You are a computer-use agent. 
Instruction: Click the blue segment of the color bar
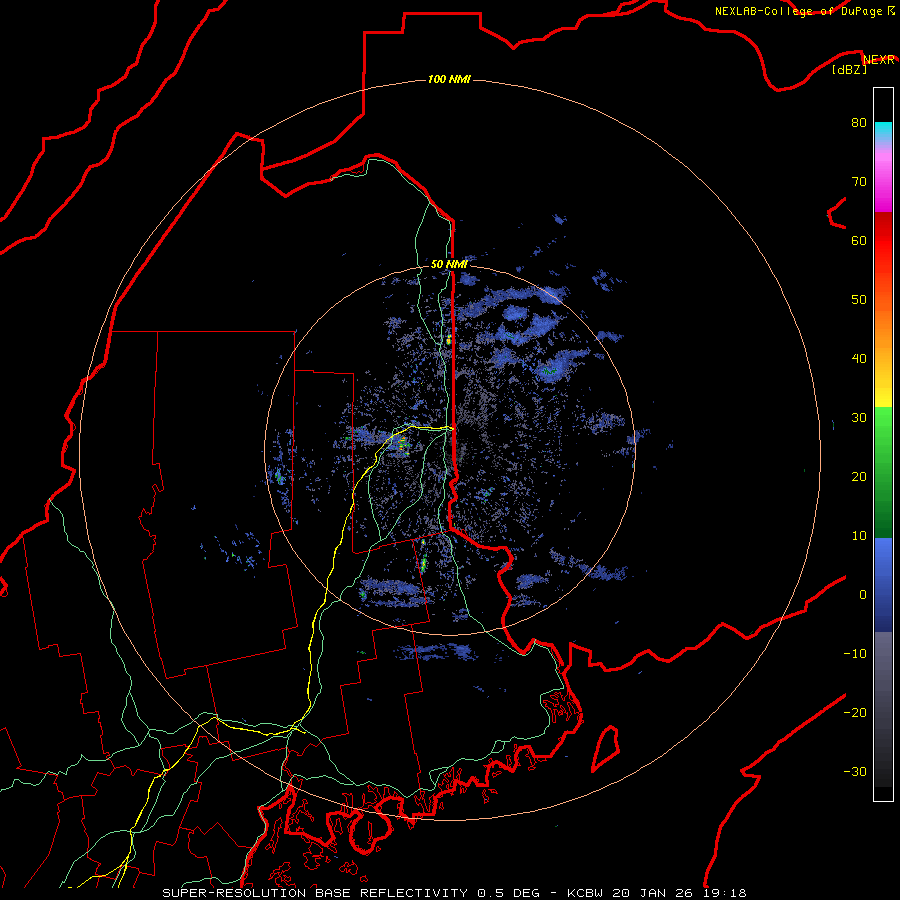click(883, 584)
